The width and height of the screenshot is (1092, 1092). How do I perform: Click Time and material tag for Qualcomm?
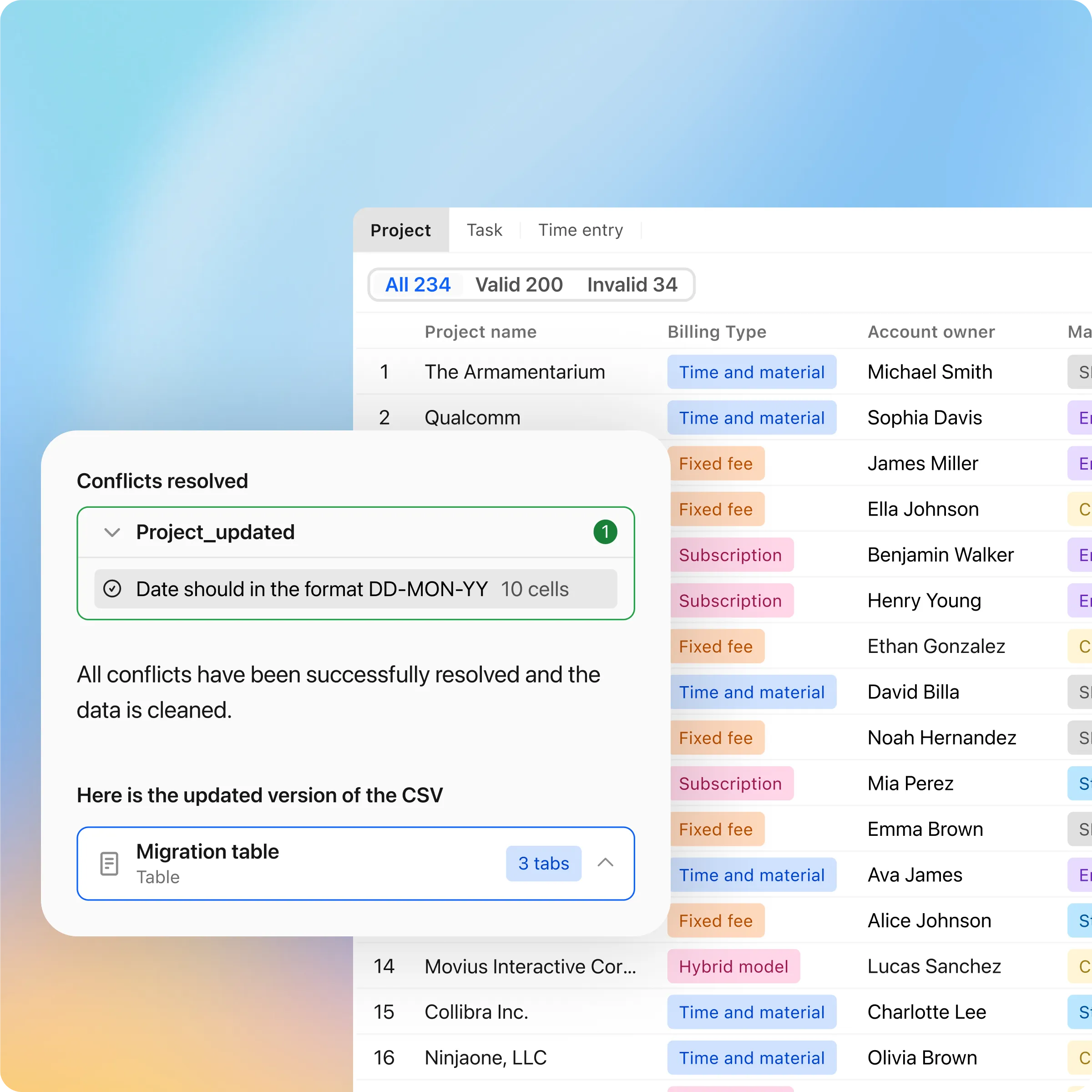click(751, 418)
